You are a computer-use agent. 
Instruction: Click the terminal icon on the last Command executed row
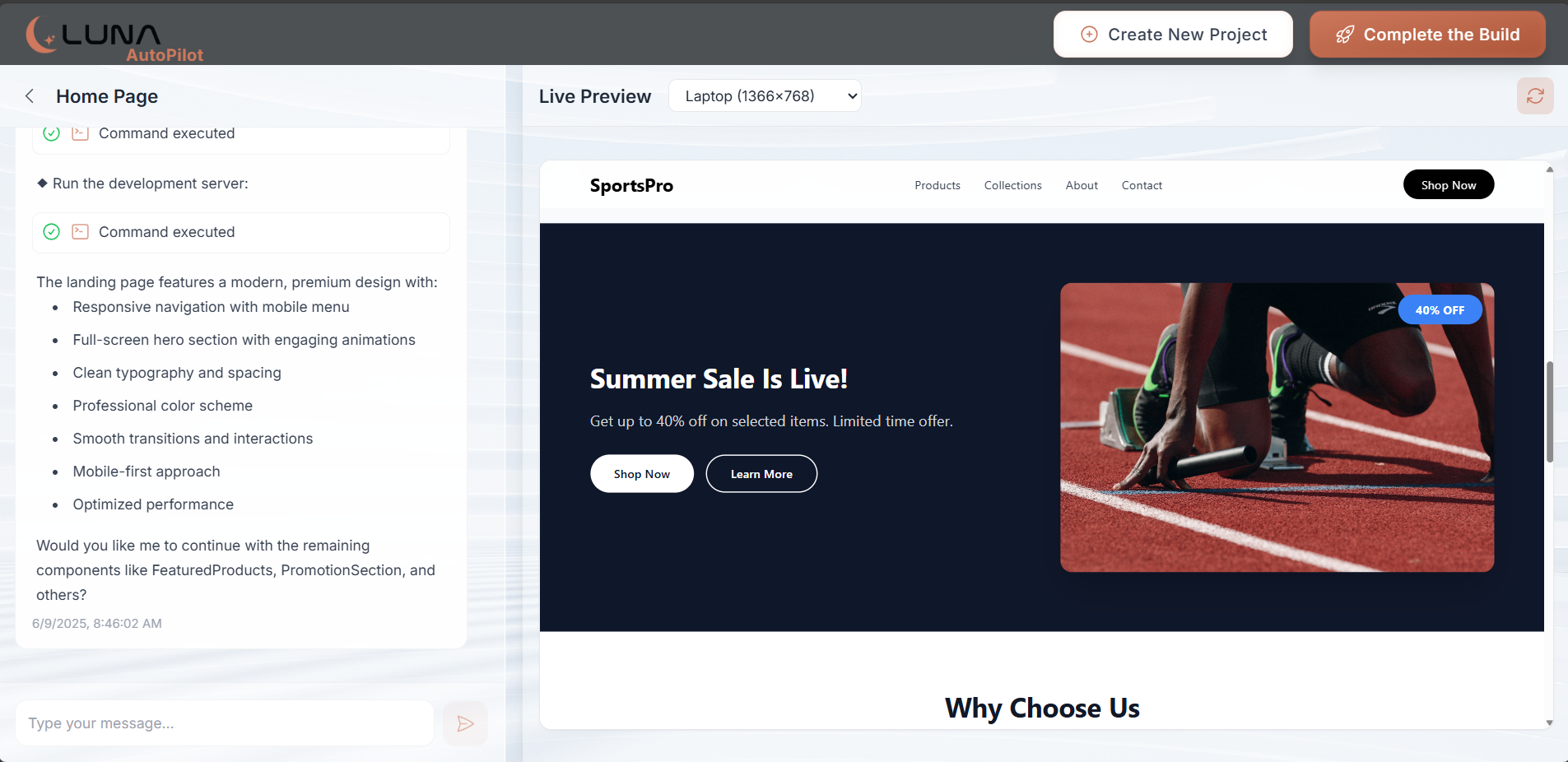pos(80,232)
